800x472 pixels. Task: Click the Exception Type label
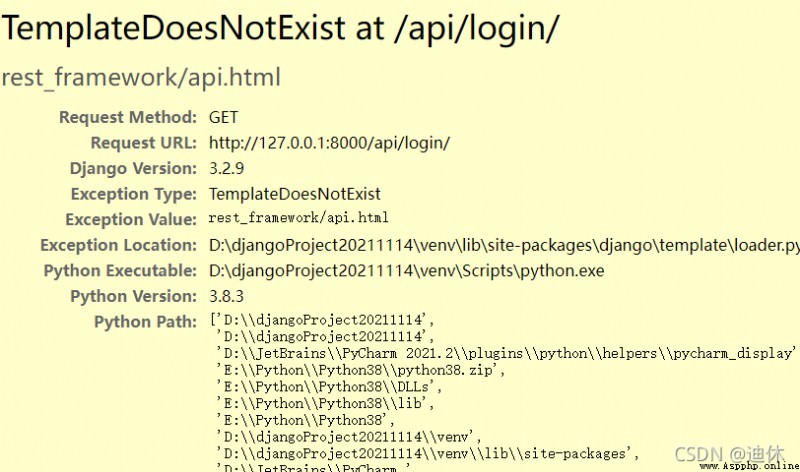[134, 194]
